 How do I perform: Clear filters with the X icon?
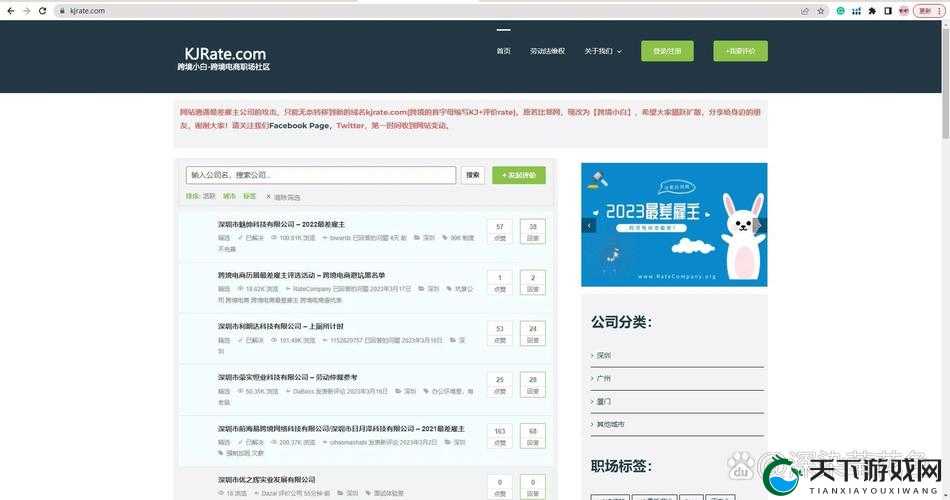(268, 197)
